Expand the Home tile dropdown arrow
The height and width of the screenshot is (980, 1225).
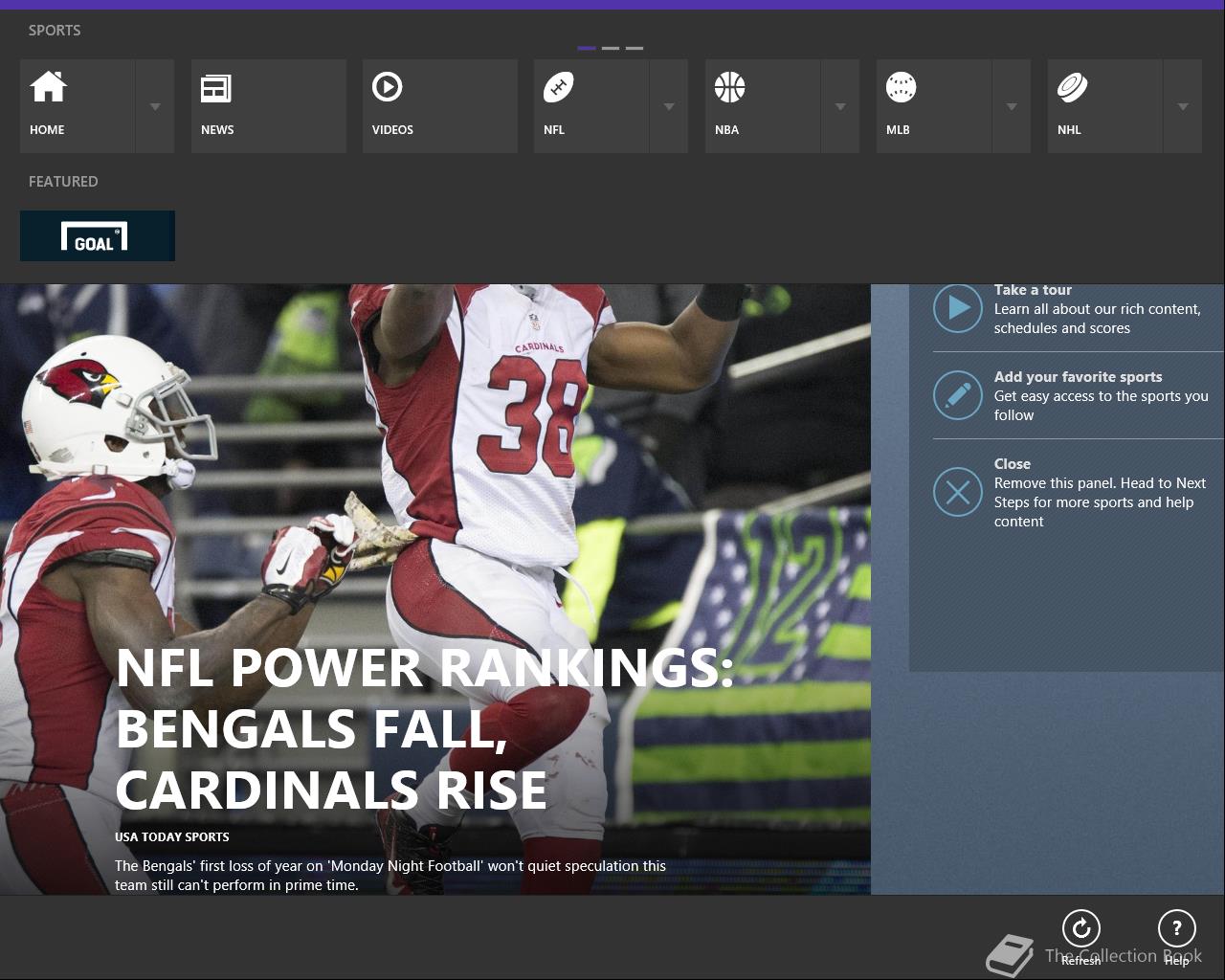click(155, 106)
